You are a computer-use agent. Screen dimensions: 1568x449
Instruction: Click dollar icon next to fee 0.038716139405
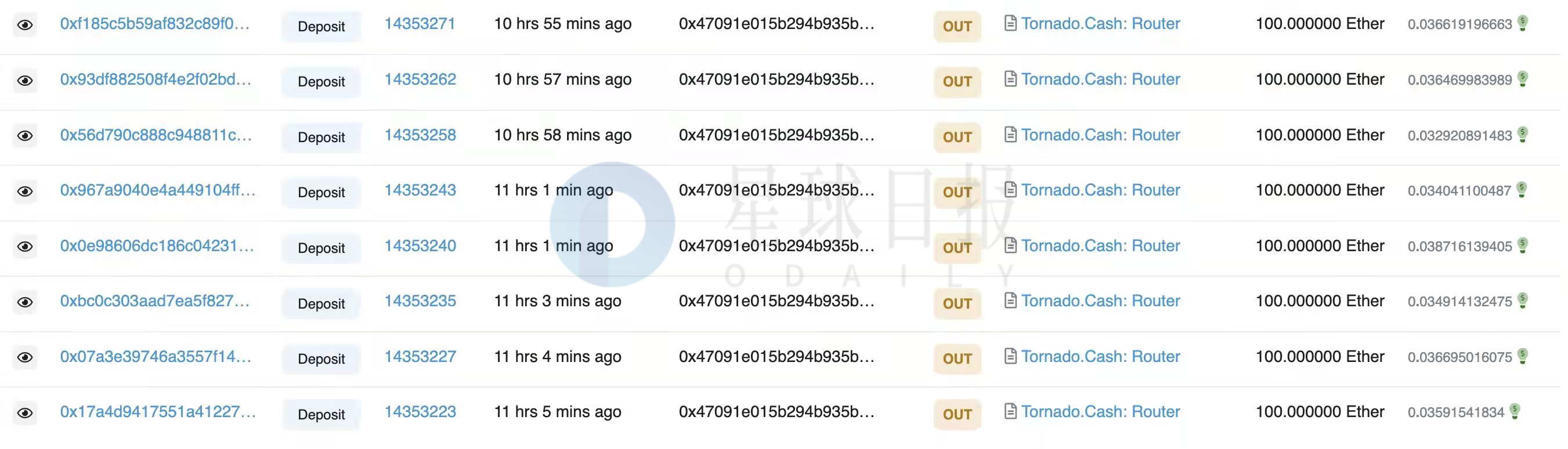1522,245
